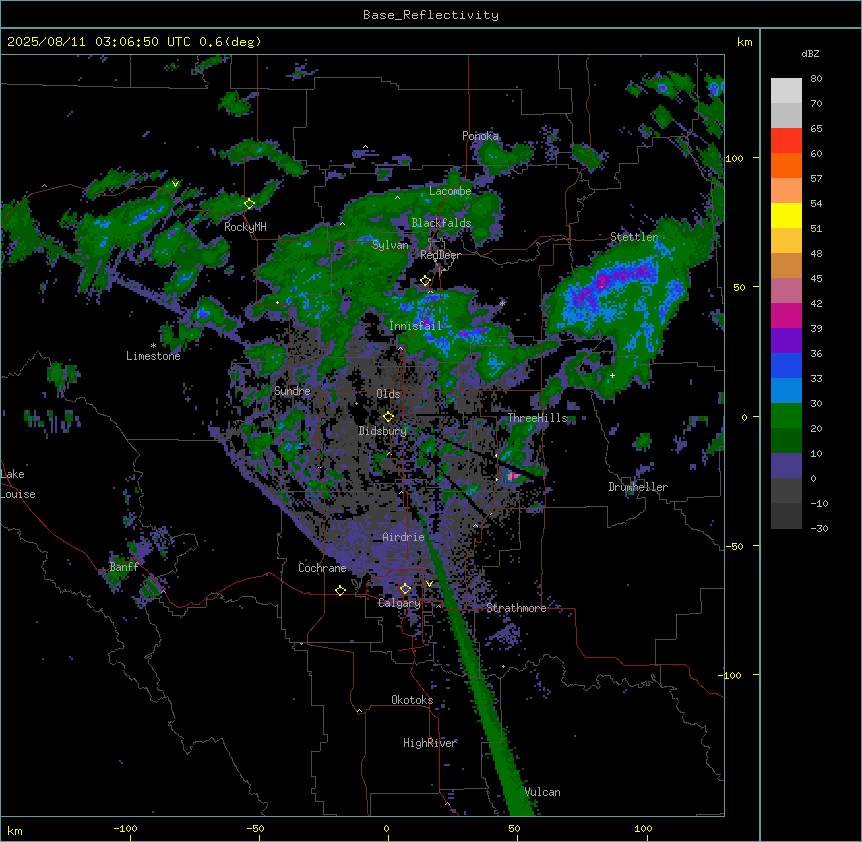862x842 pixels.
Task: Click the Sylvan label on the map
Action: click(390, 245)
